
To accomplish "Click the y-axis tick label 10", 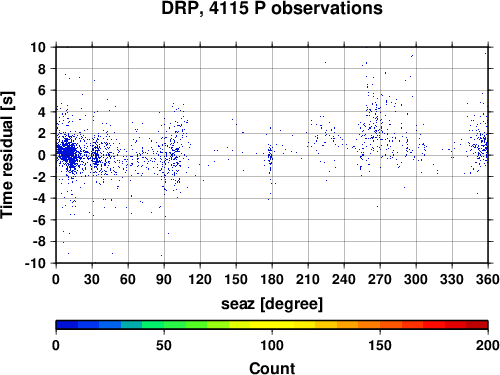I will click(x=38, y=47).
